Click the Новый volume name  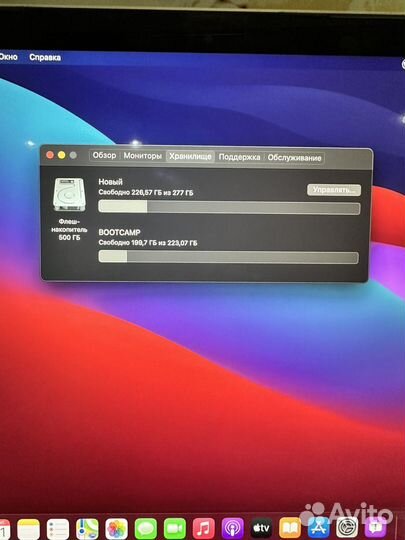tap(111, 181)
